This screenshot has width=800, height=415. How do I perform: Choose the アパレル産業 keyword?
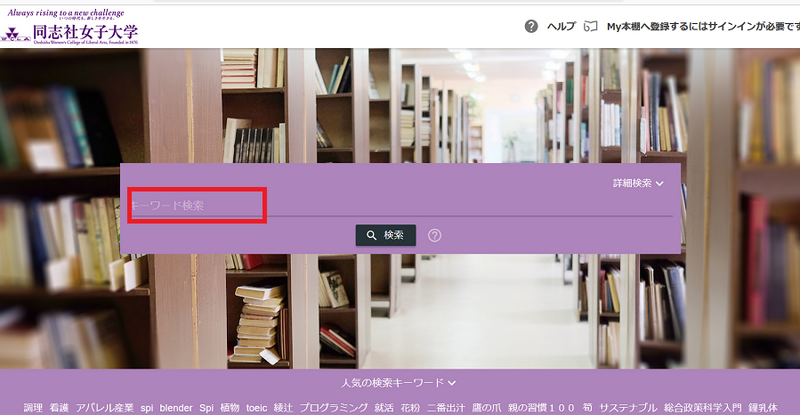click(105, 407)
